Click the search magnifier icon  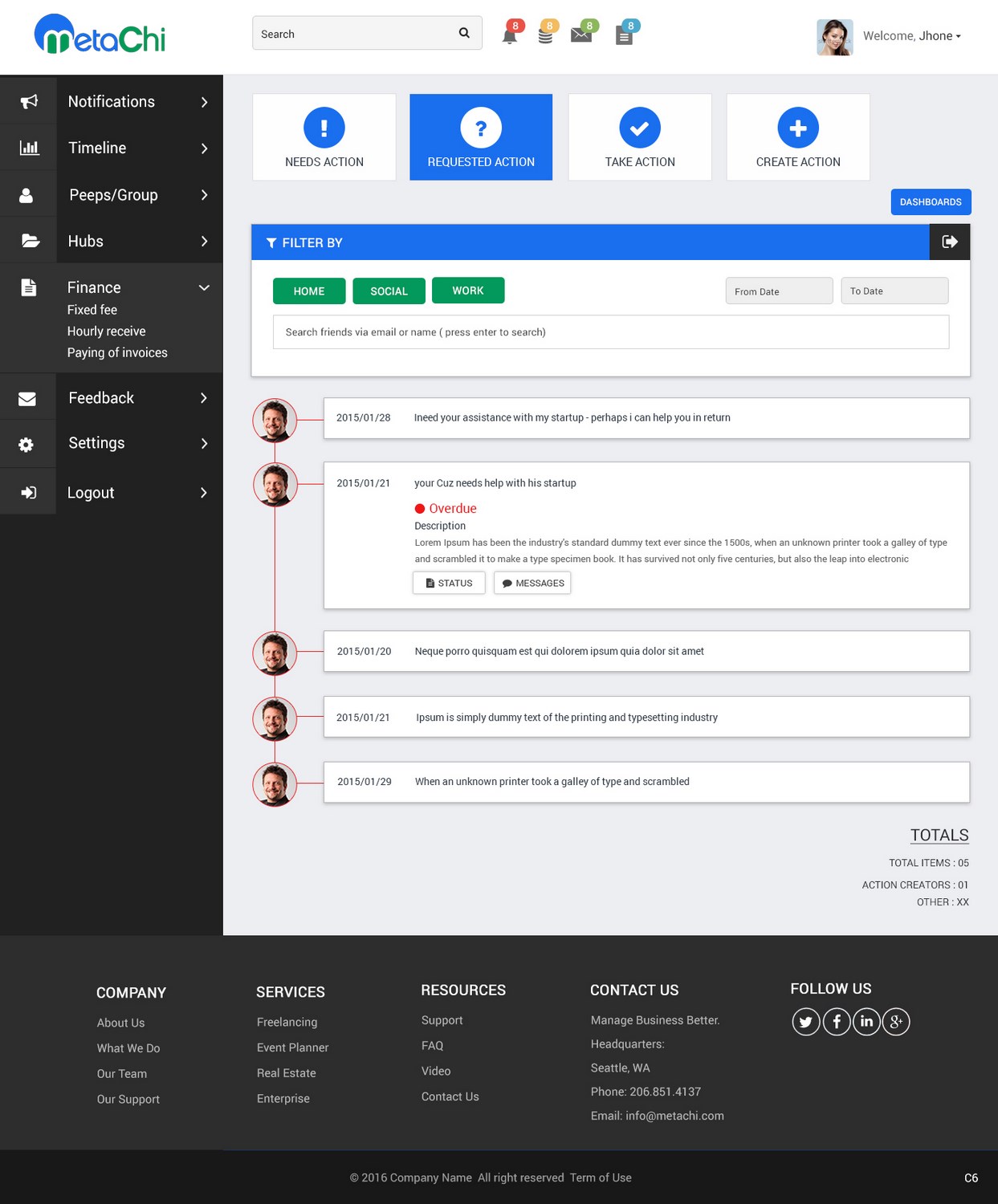[464, 33]
